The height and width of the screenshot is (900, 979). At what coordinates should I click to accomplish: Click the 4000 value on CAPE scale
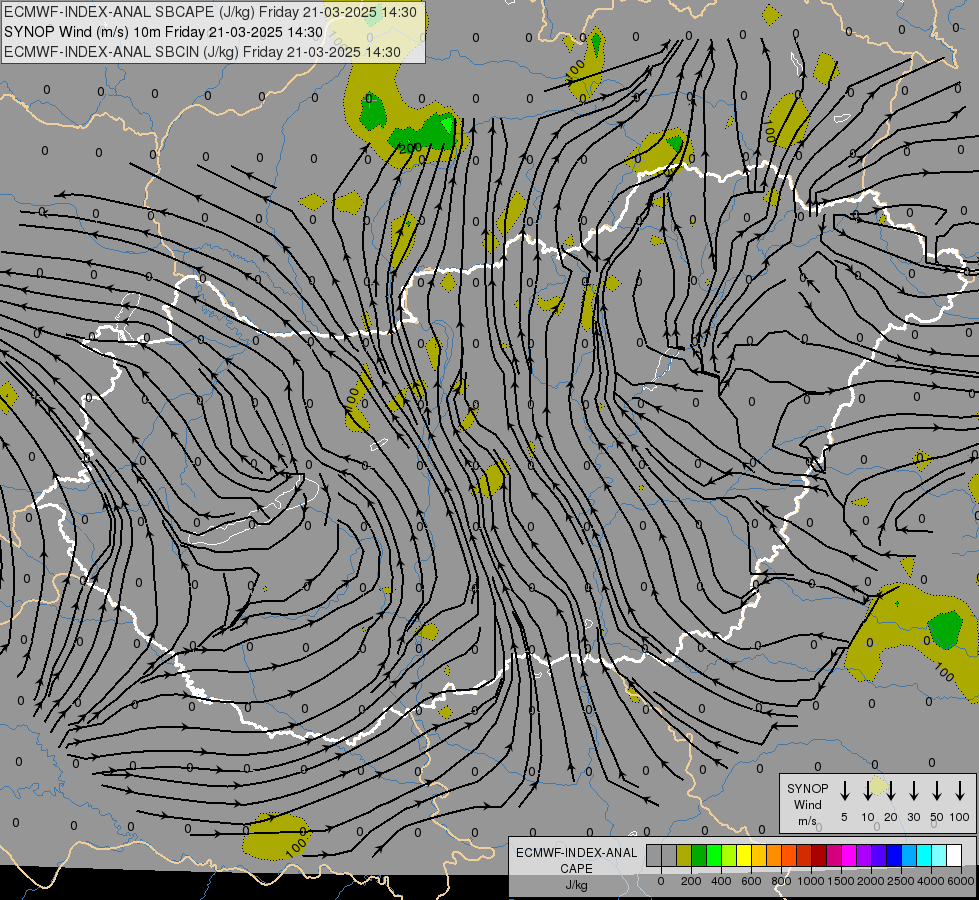click(931, 881)
